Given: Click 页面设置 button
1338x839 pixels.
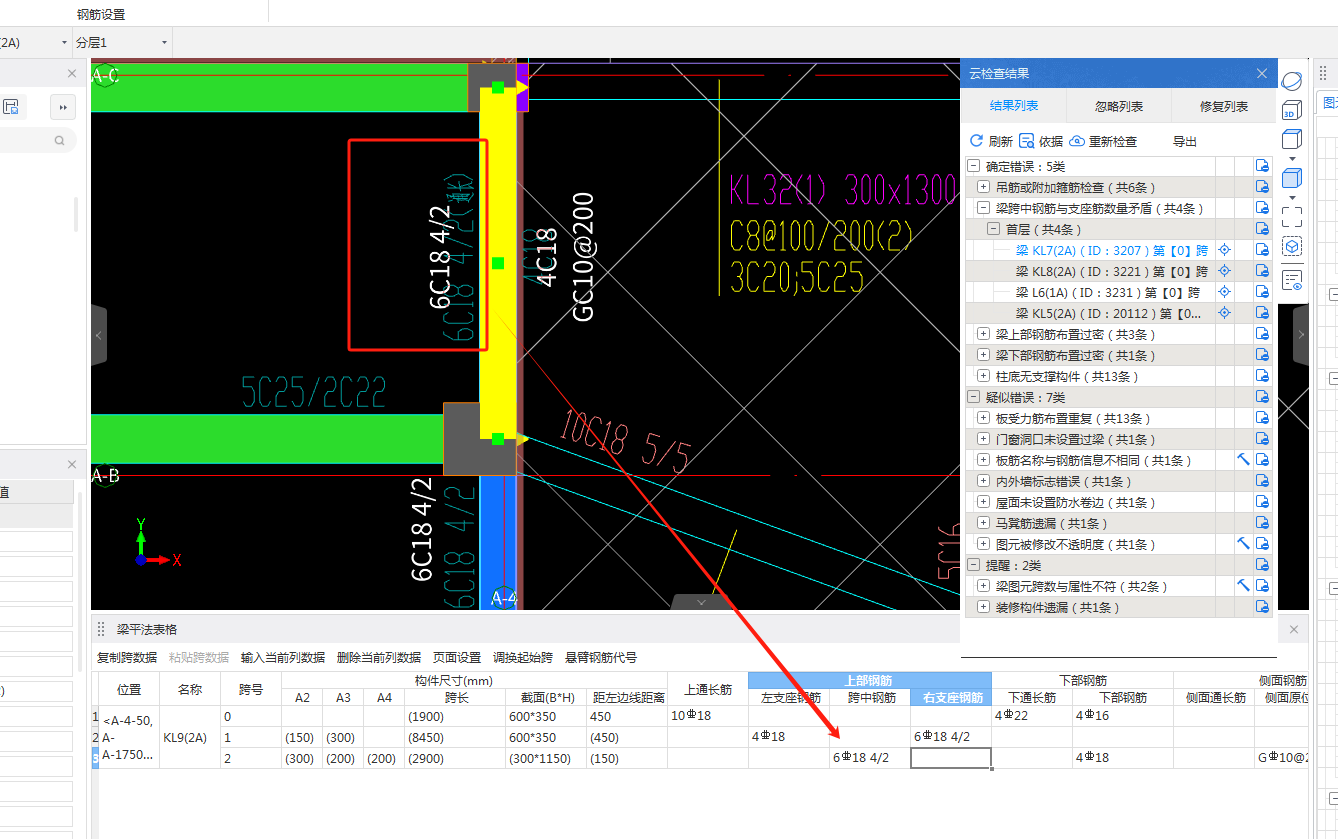Looking at the screenshot, I should pyautogui.click(x=457, y=658).
